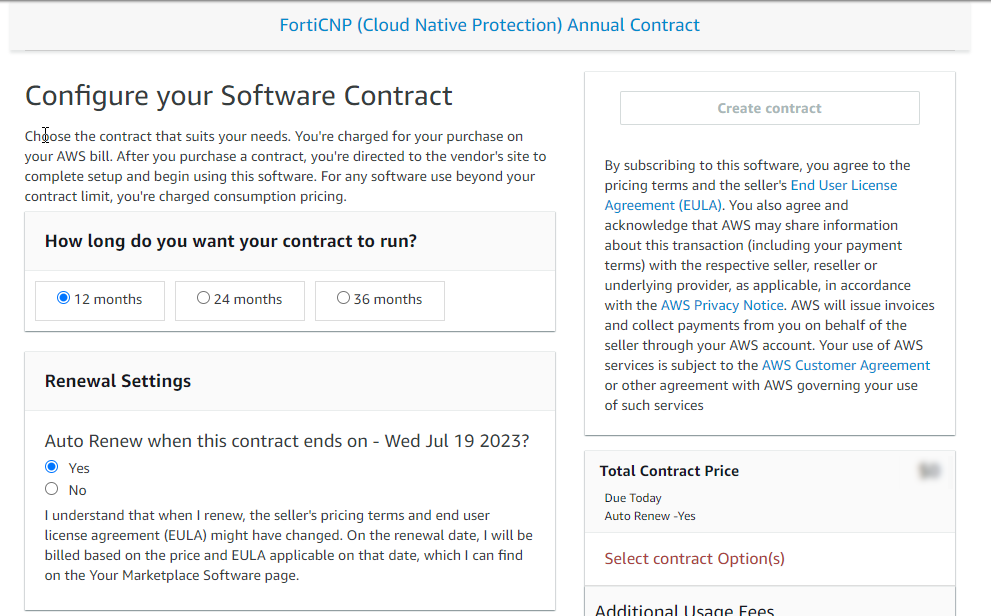Pick the 36 months contract length

point(344,298)
